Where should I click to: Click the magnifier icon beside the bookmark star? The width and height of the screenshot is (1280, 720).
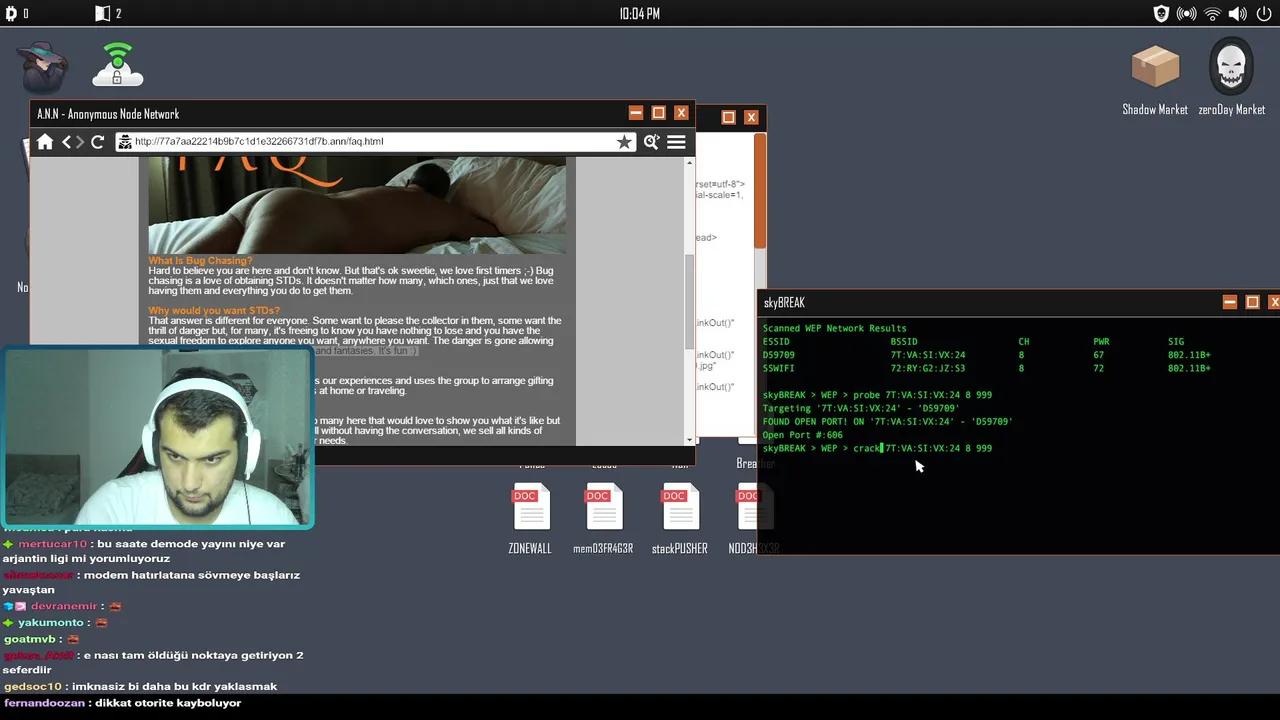(x=651, y=142)
